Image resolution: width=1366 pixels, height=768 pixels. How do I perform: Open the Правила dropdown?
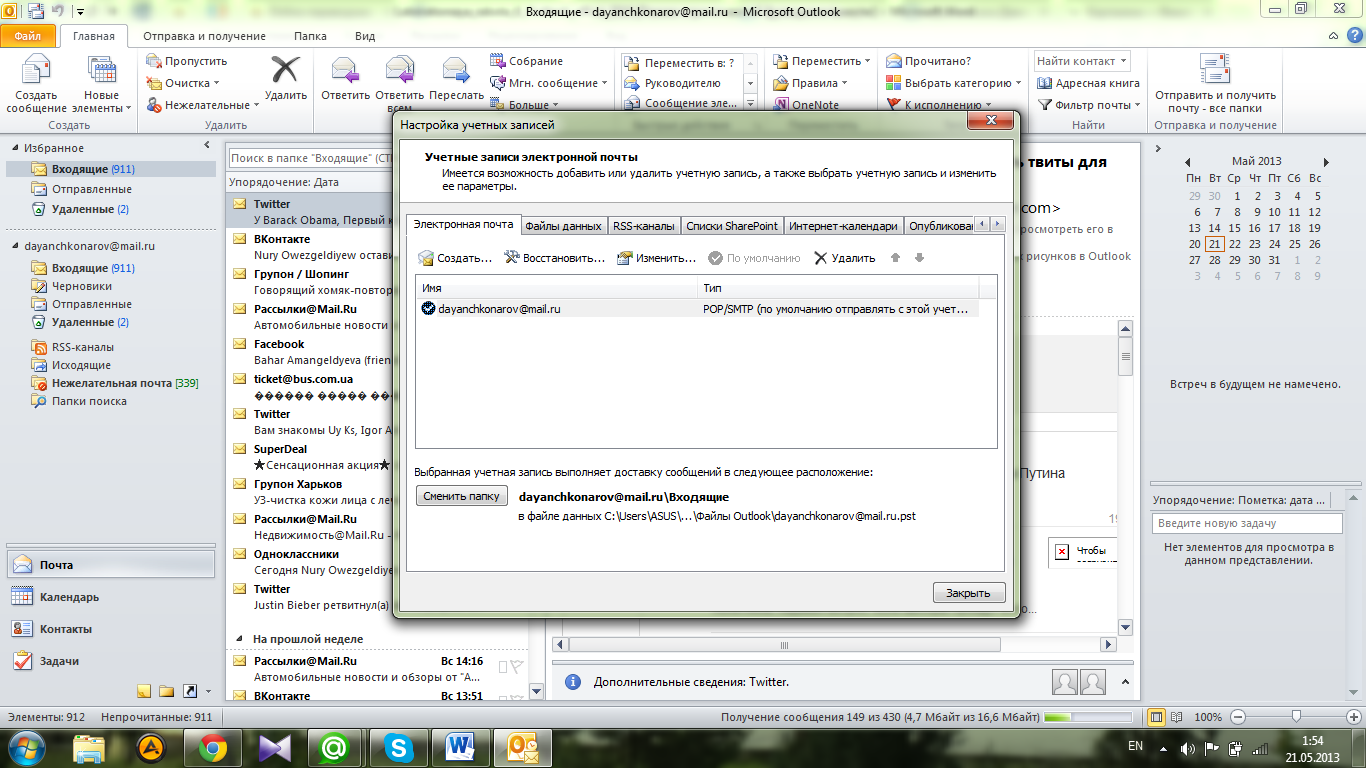pos(813,83)
